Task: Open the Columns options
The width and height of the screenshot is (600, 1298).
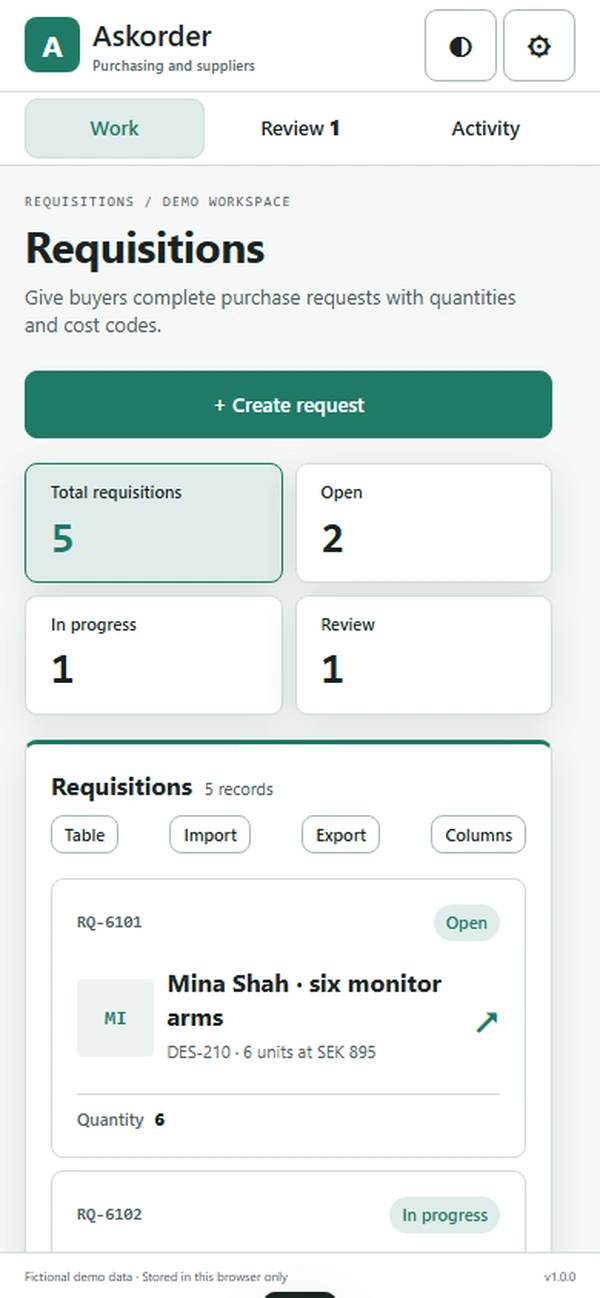Action: point(478,835)
